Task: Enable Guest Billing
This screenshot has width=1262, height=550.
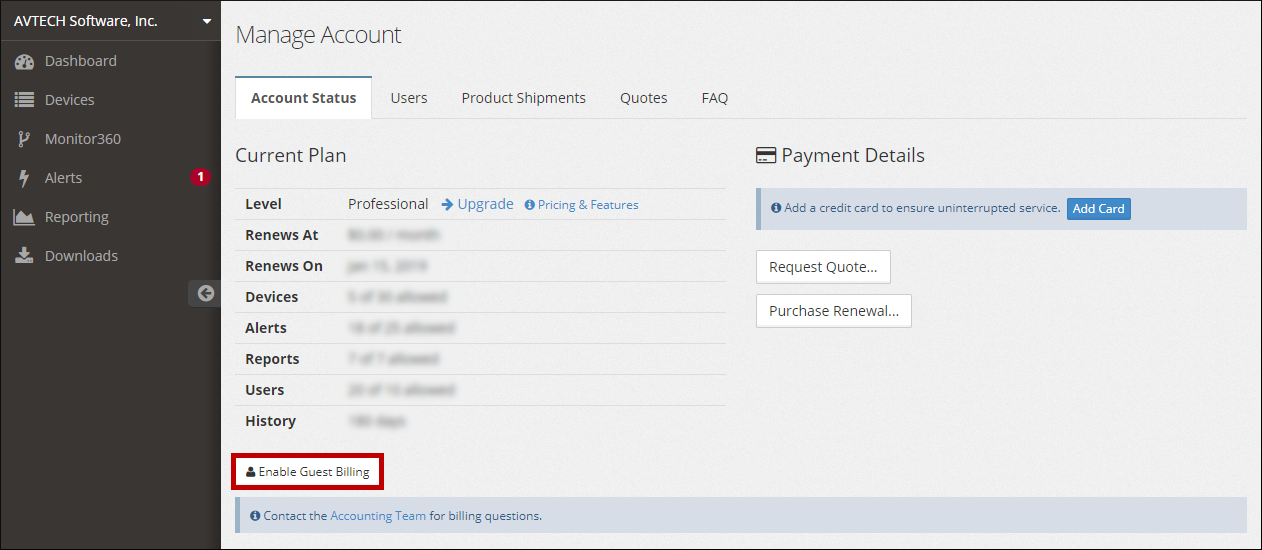Action: click(x=308, y=472)
